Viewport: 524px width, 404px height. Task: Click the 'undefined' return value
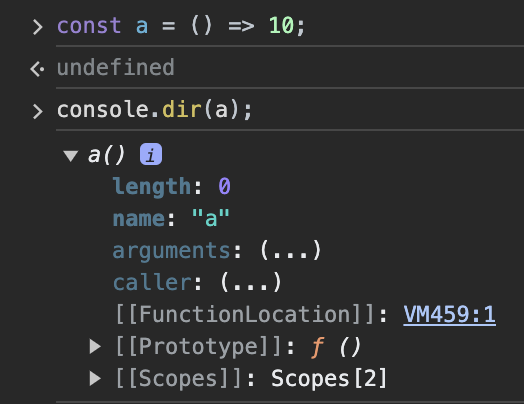(x=116, y=68)
